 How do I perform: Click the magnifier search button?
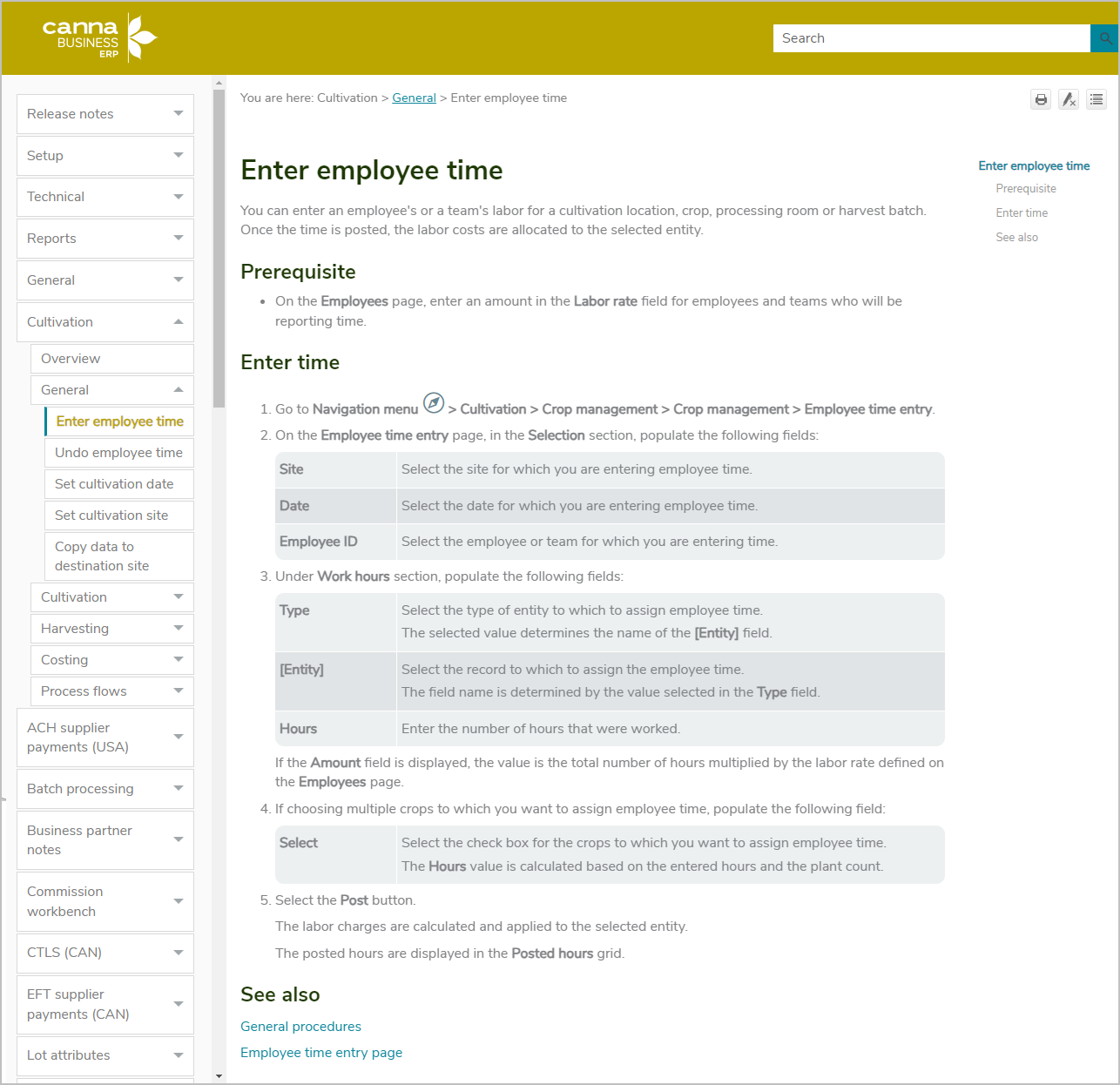tap(1104, 38)
